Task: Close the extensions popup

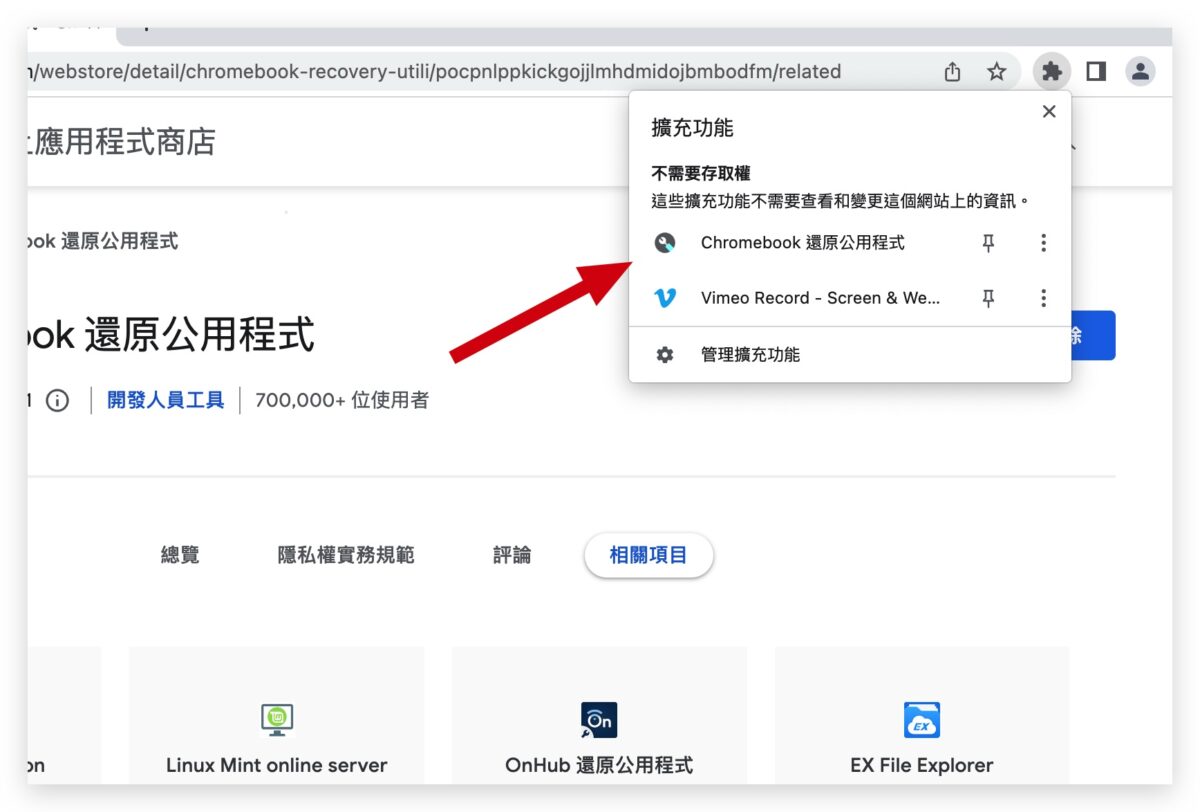Action: (1049, 112)
